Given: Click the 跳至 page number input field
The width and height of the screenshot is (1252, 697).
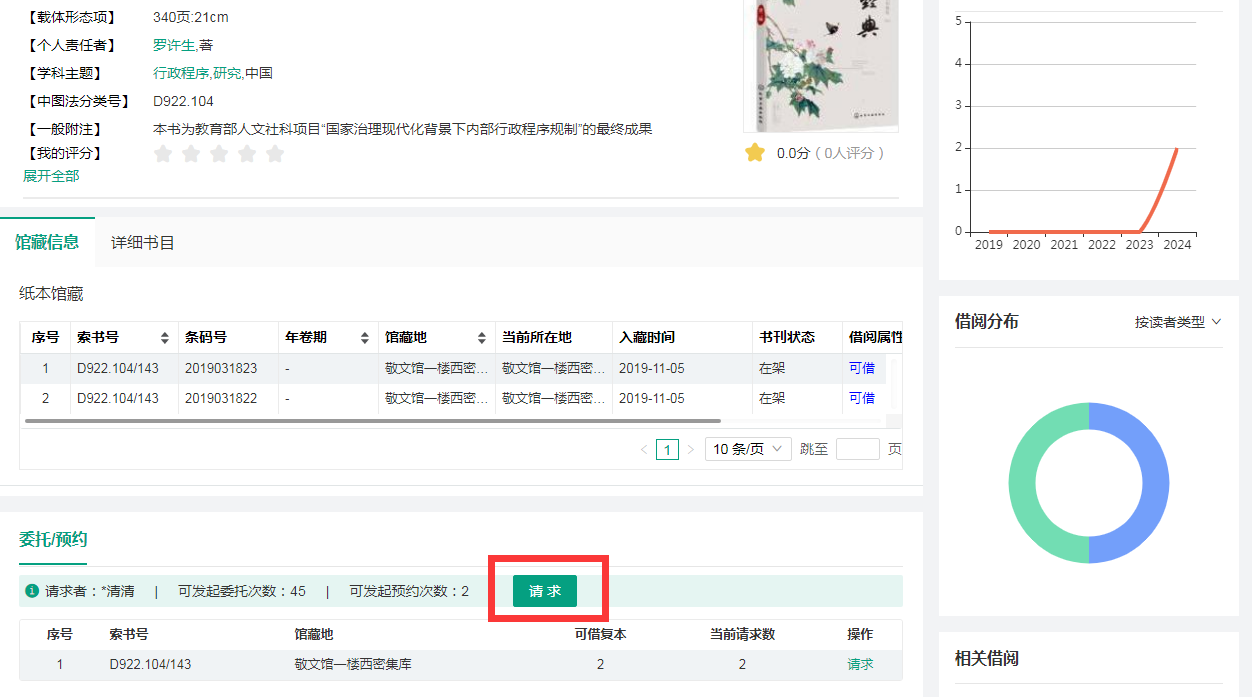Looking at the screenshot, I should pos(857,450).
